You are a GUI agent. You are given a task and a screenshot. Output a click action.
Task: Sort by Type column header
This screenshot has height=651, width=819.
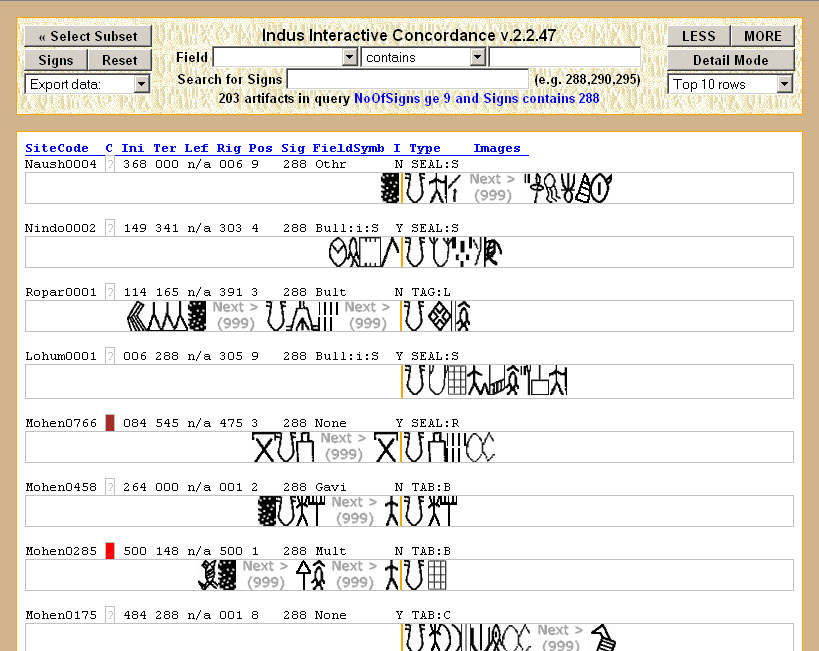[425, 148]
